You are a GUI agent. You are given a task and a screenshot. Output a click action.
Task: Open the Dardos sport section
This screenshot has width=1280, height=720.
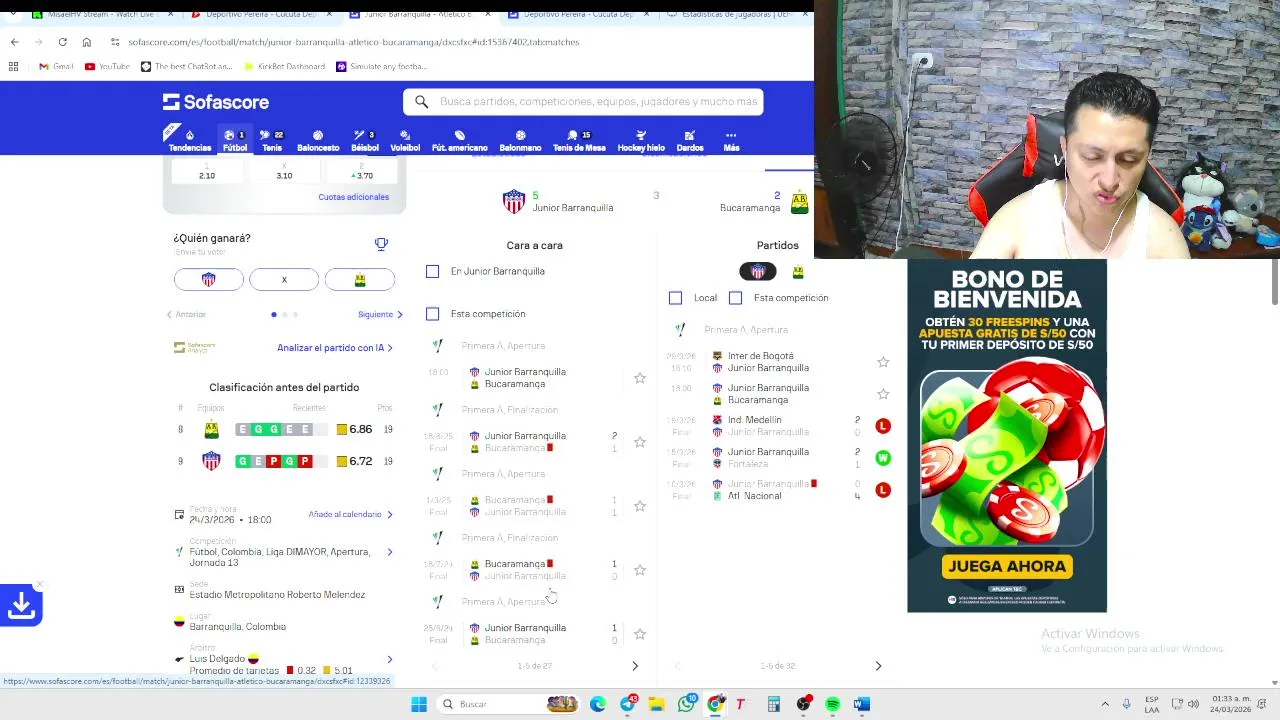[690, 140]
